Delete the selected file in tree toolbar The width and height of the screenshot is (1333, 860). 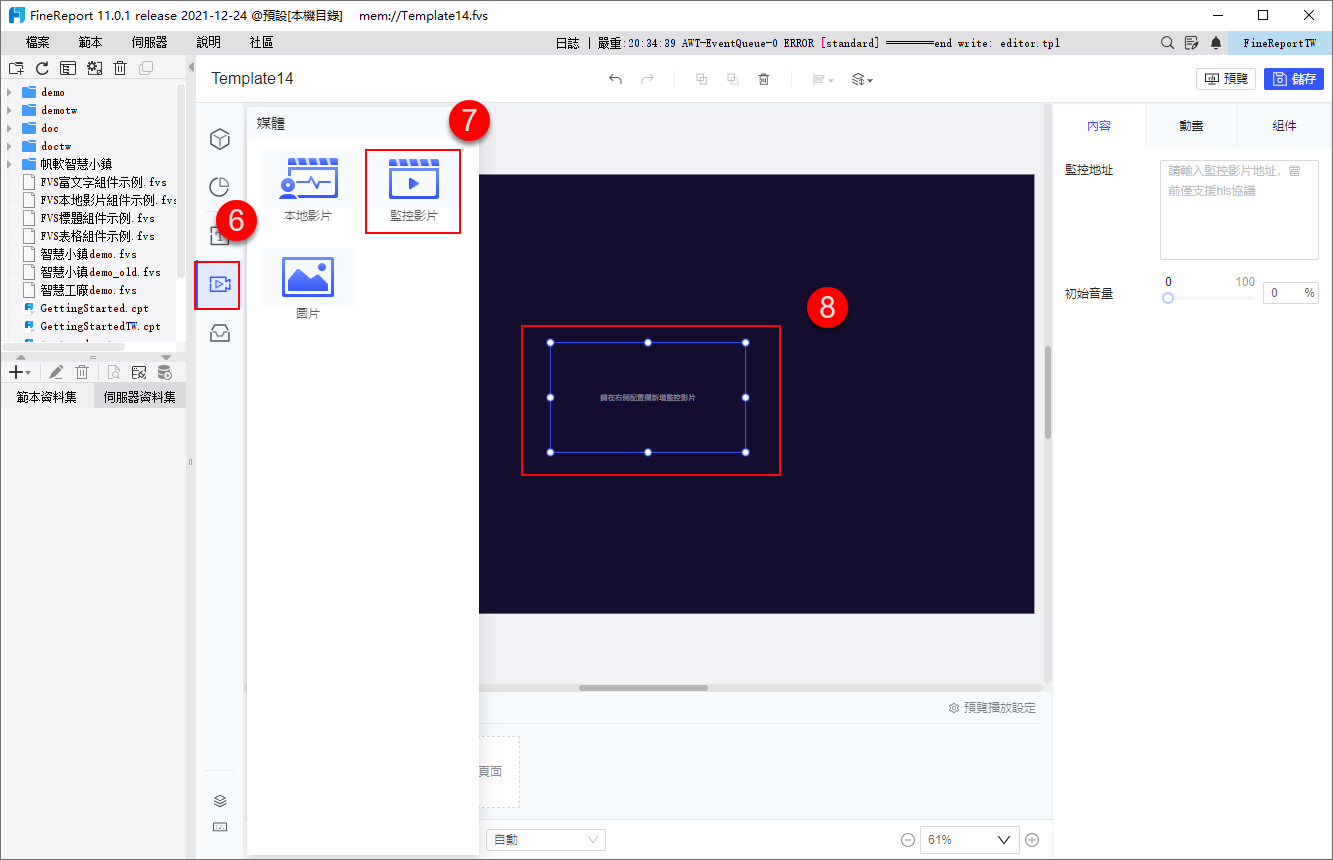click(x=120, y=68)
